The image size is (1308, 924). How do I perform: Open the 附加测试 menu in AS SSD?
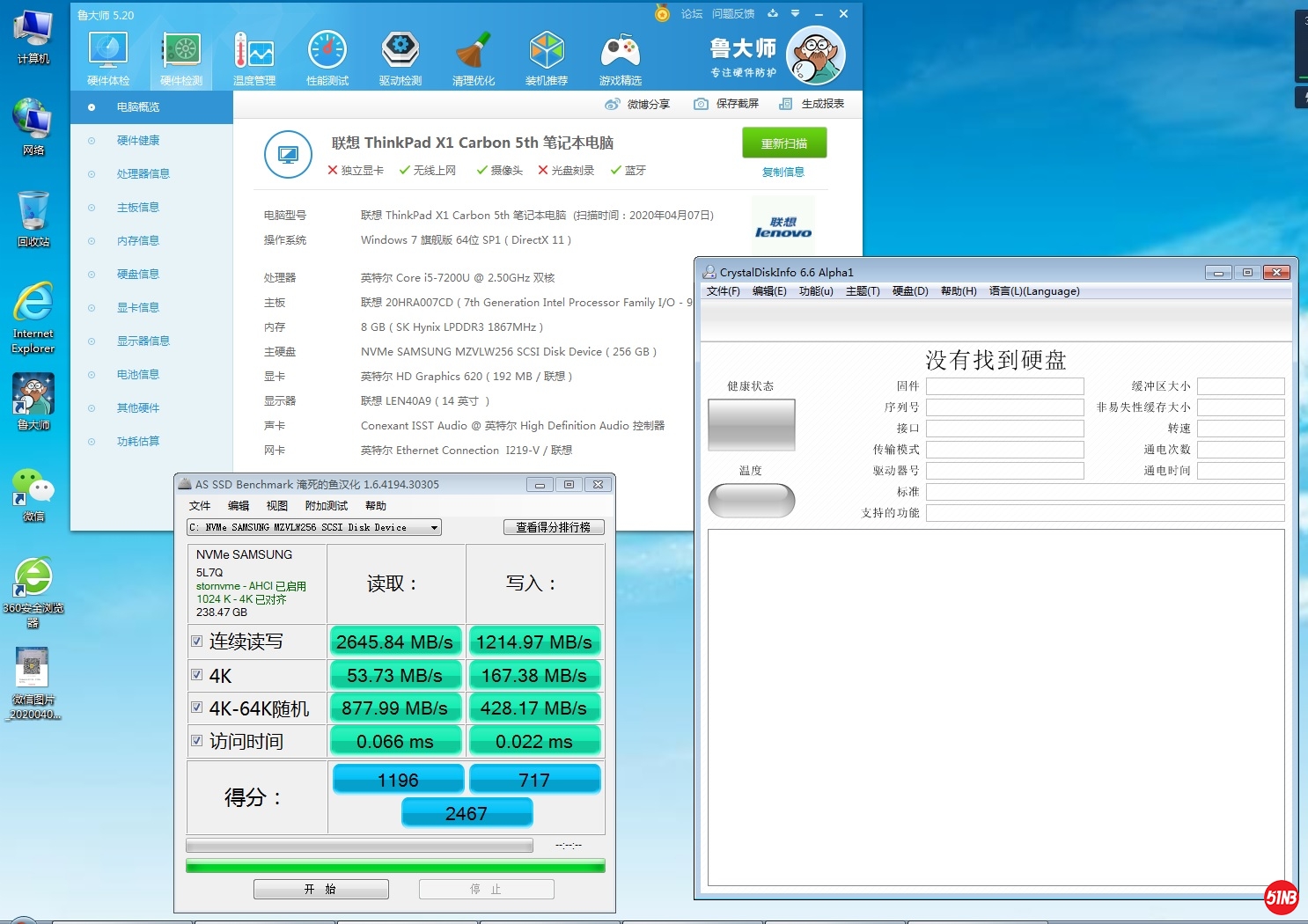pyautogui.click(x=326, y=506)
